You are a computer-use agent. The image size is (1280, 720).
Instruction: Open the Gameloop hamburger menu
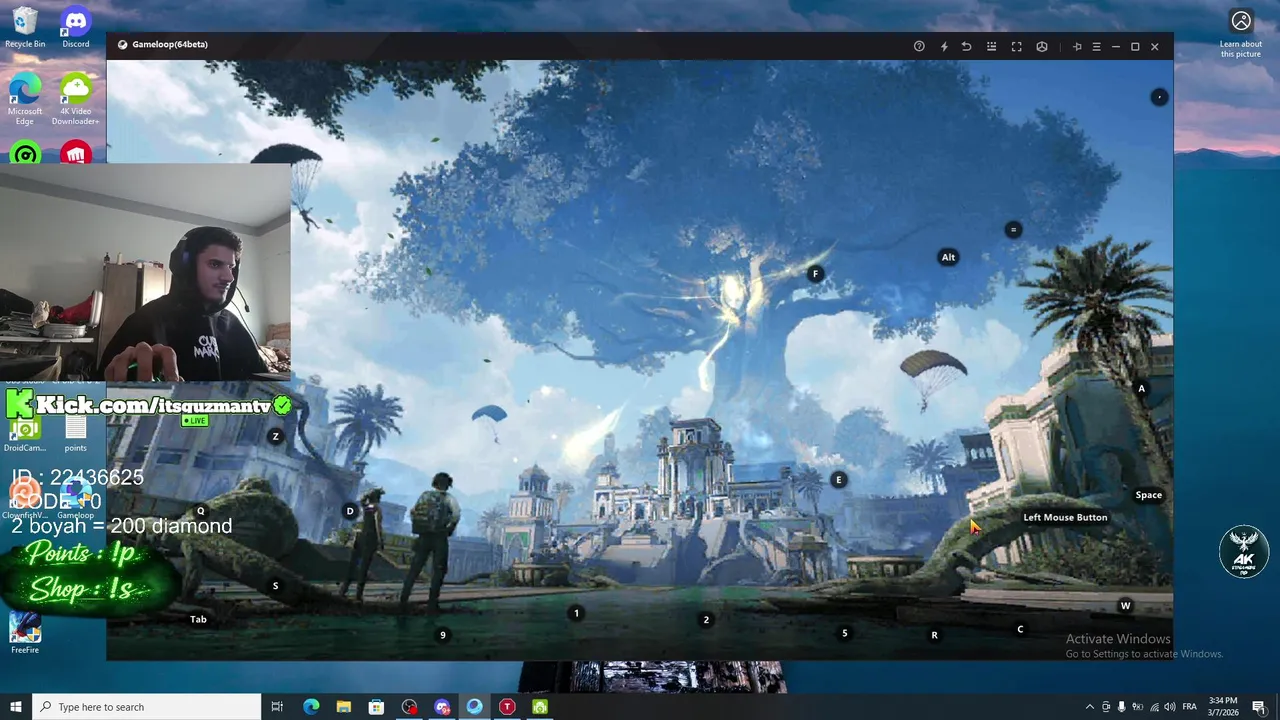(1096, 46)
